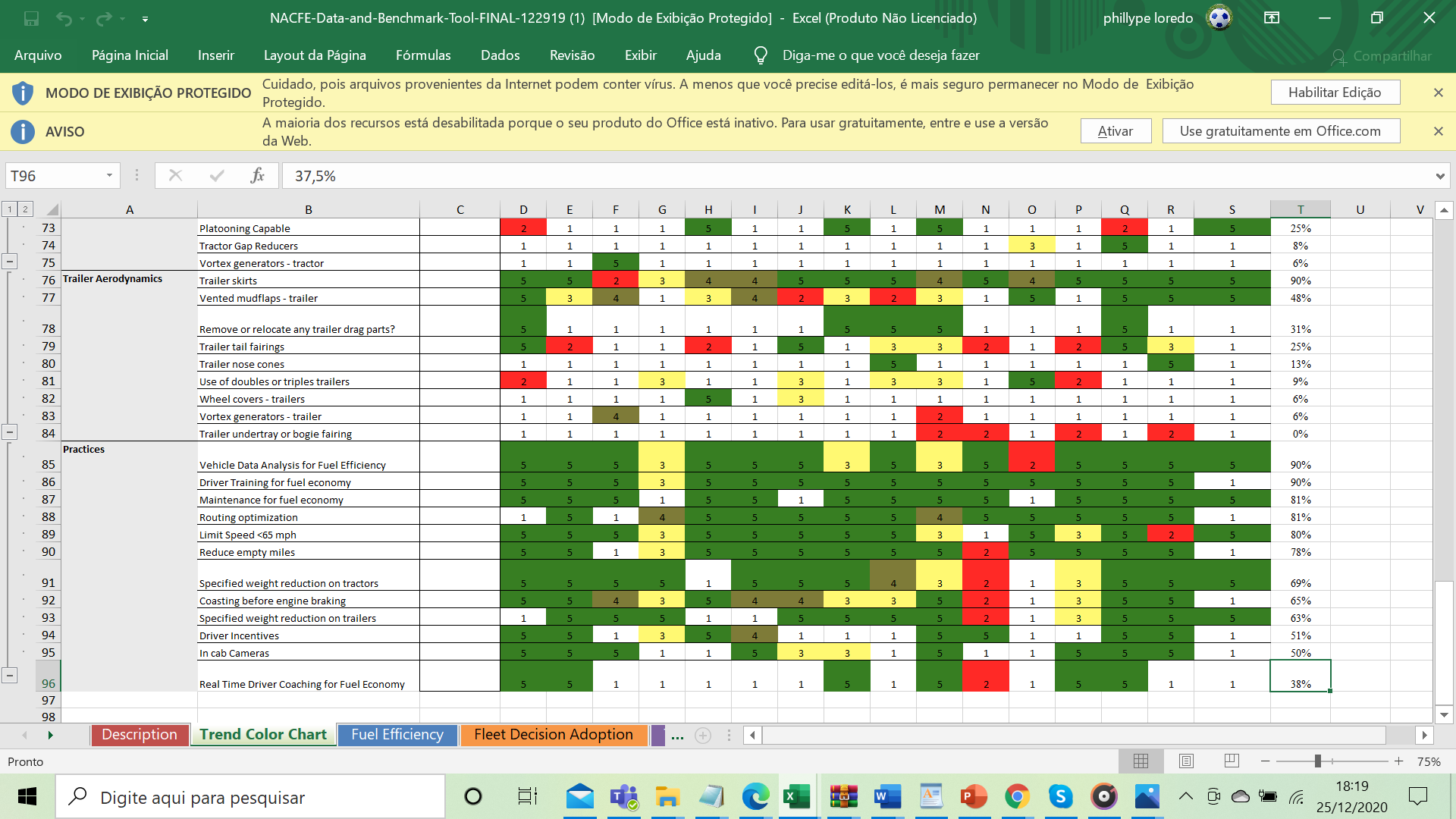Viewport: 1456px width, 819px height.
Task: Click the Save icon in title bar
Action: coord(31,18)
